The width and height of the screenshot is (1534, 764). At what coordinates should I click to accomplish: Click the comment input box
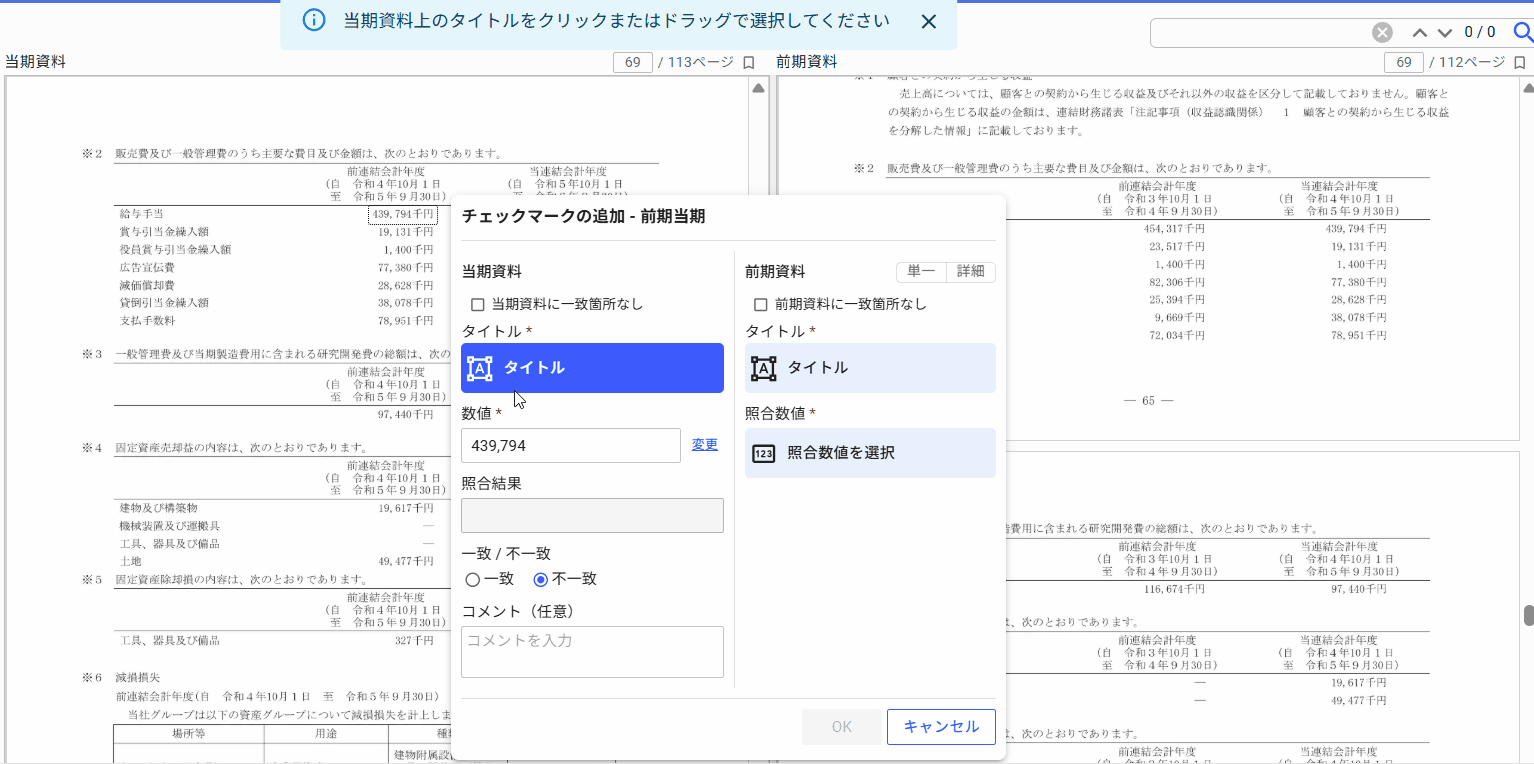coord(592,652)
